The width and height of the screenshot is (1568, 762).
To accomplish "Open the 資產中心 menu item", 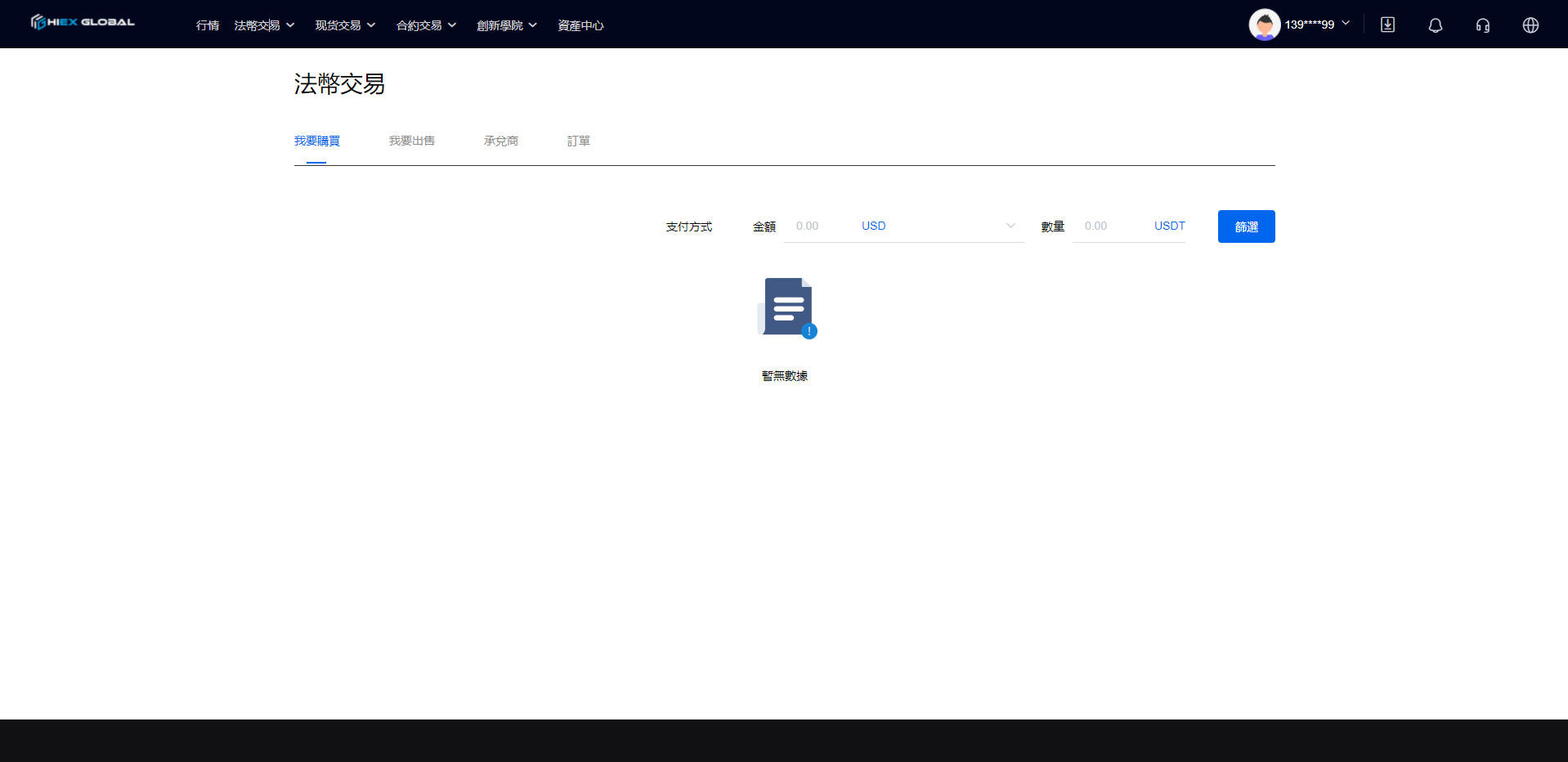I will [580, 25].
